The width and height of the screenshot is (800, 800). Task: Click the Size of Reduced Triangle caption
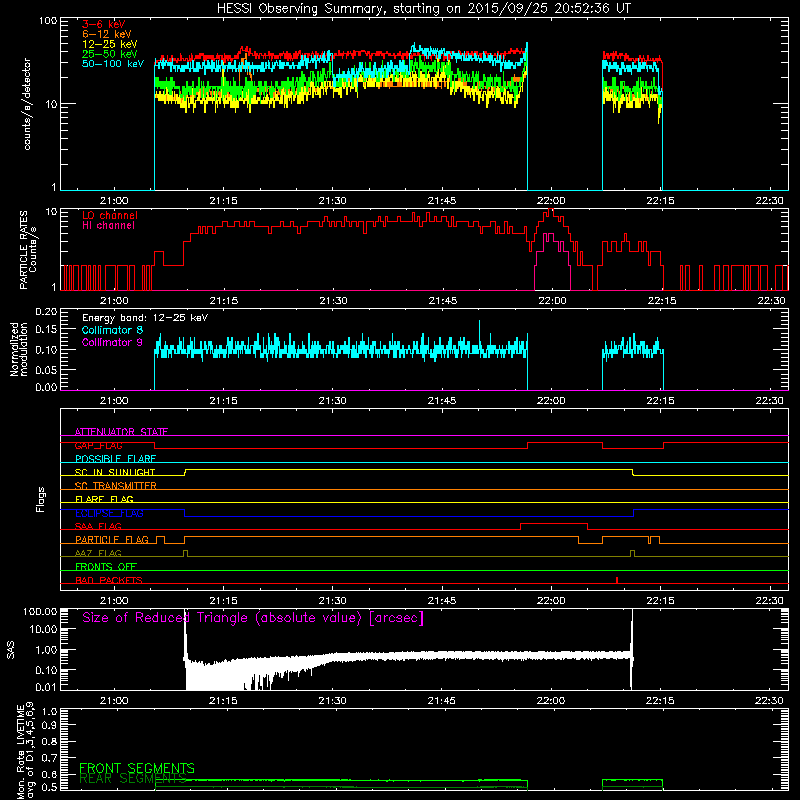[x=253, y=618]
